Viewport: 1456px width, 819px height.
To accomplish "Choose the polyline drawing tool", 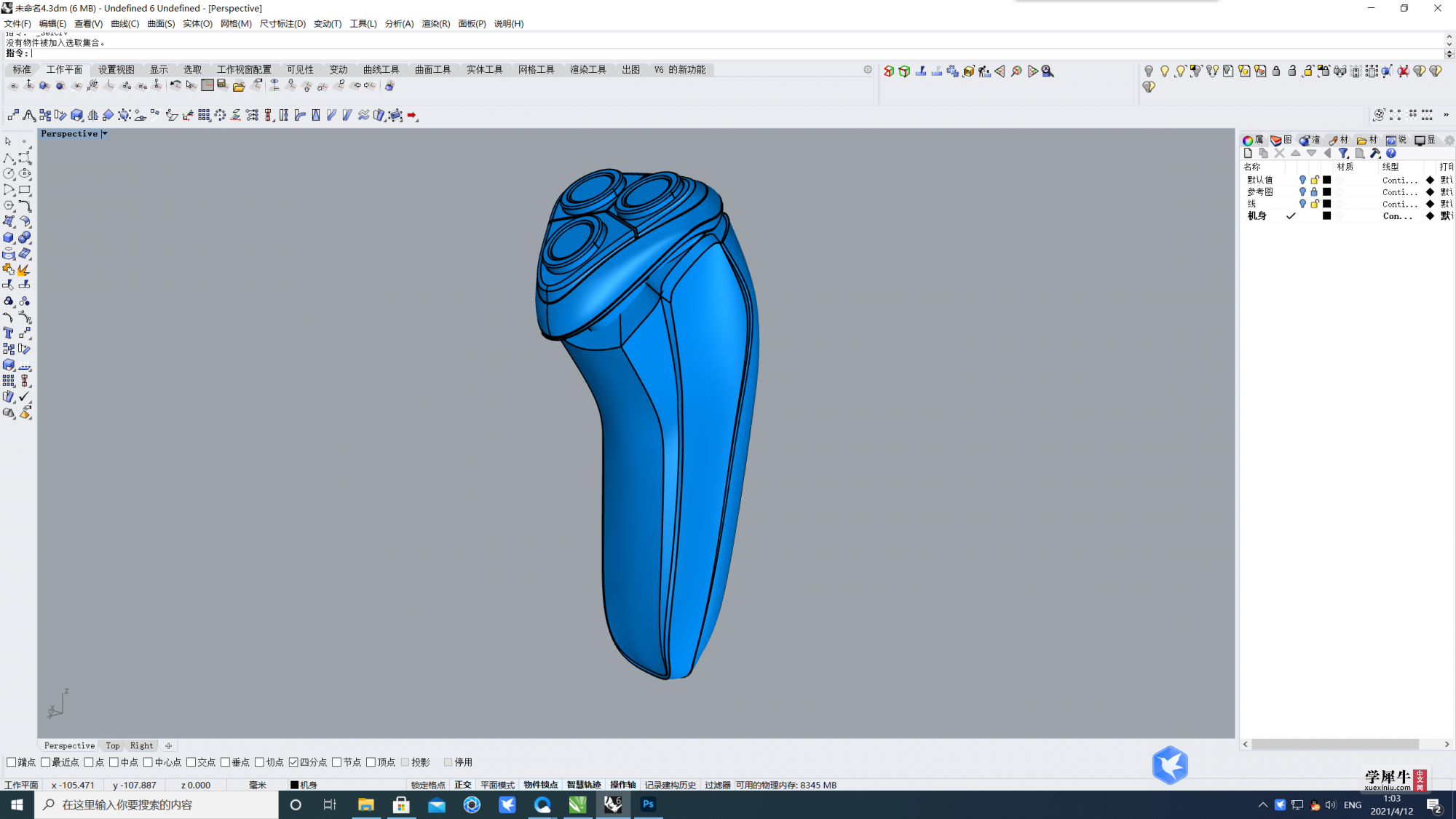I will pos(9,158).
